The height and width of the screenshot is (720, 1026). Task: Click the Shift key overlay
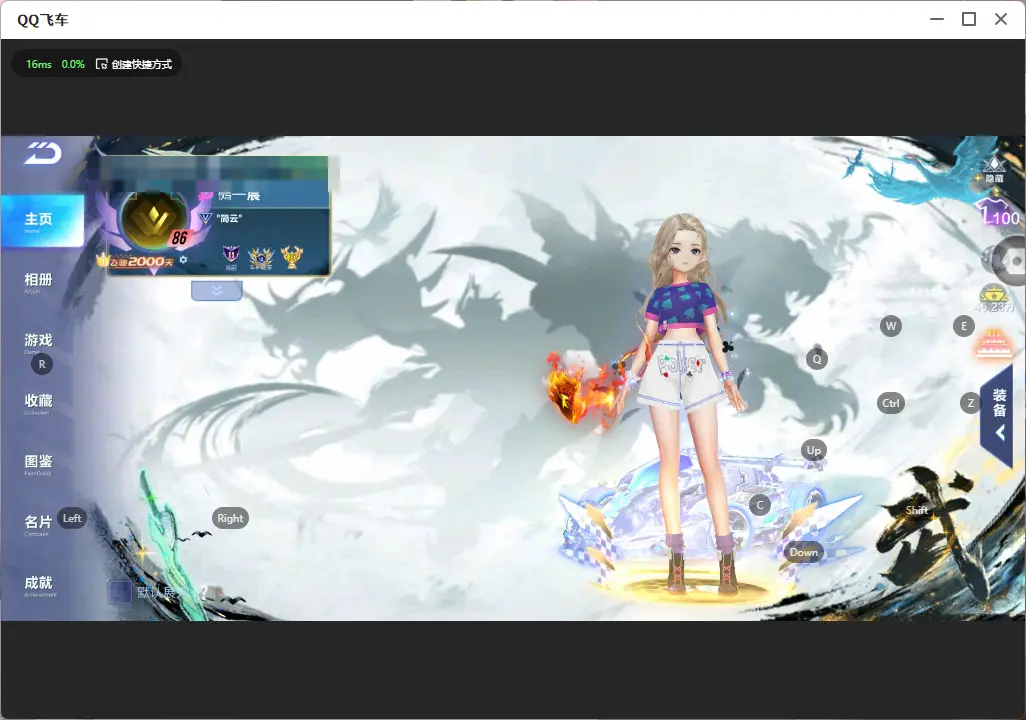[x=917, y=510]
